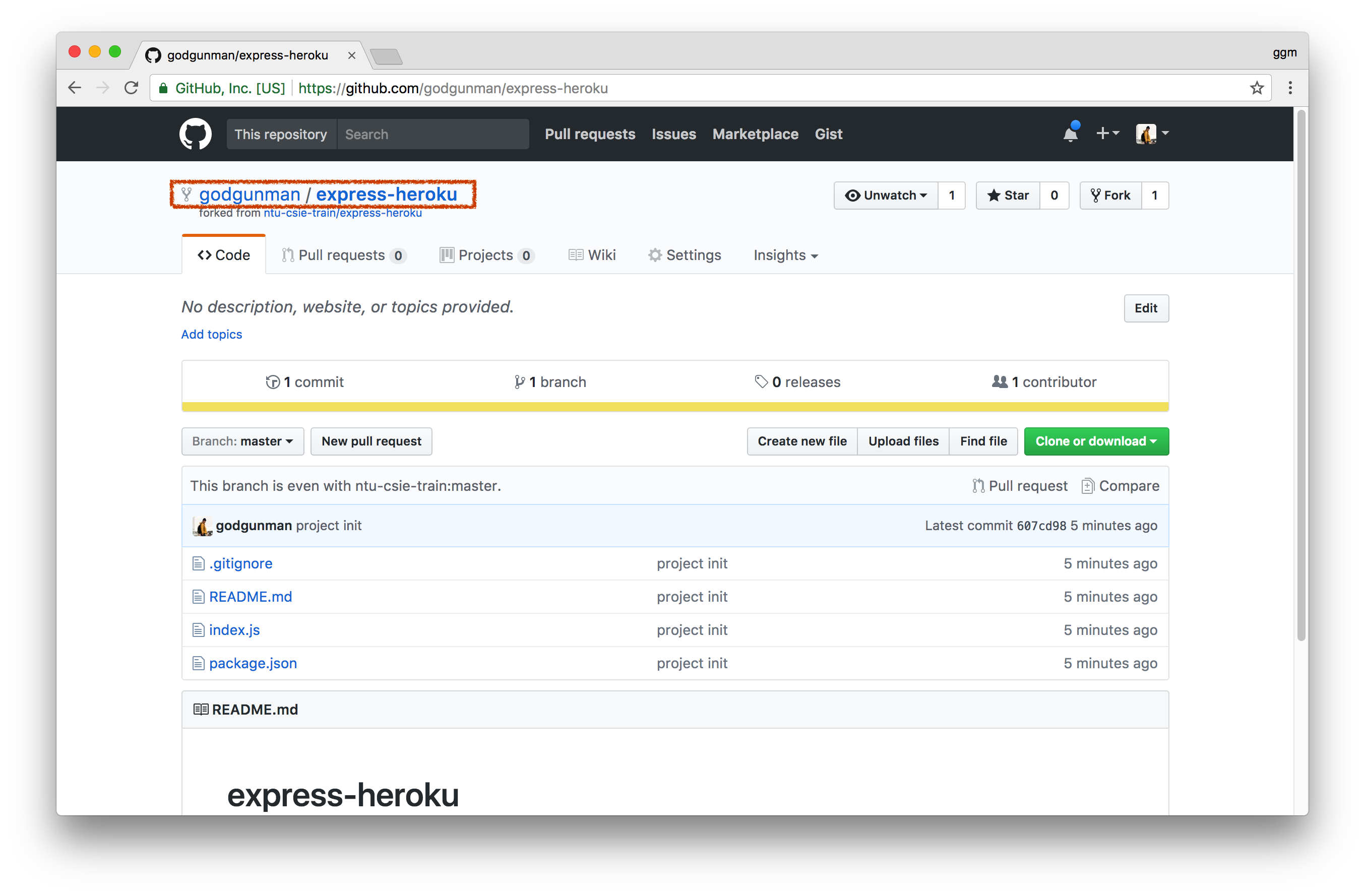Open commit hash 607cd98
The height and width of the screenshot is (896, 1365).
(1041, 526)
